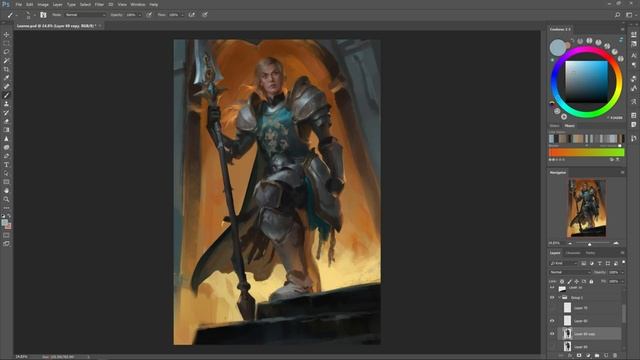Screen dimensions: 640x360
Task: Open the brush preset picker arrow
Action: coord(35,15)
